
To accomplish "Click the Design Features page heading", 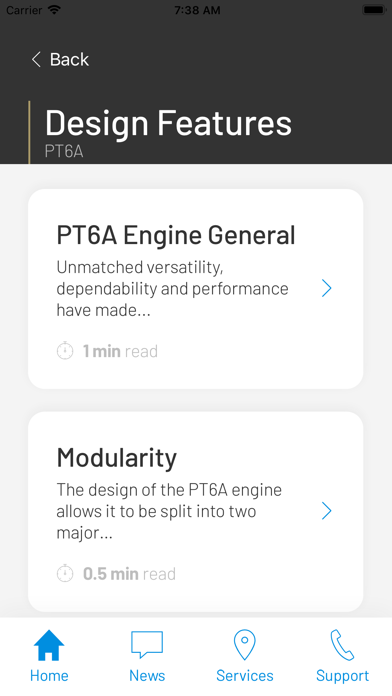I will tap(168, 123).
